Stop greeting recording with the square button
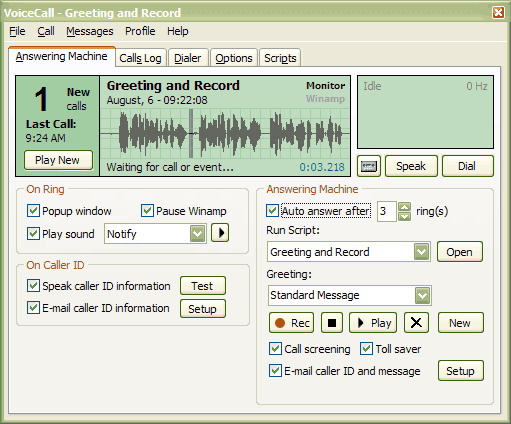The image size is (511, 424). pyautogui.click(x=332, y=323)
